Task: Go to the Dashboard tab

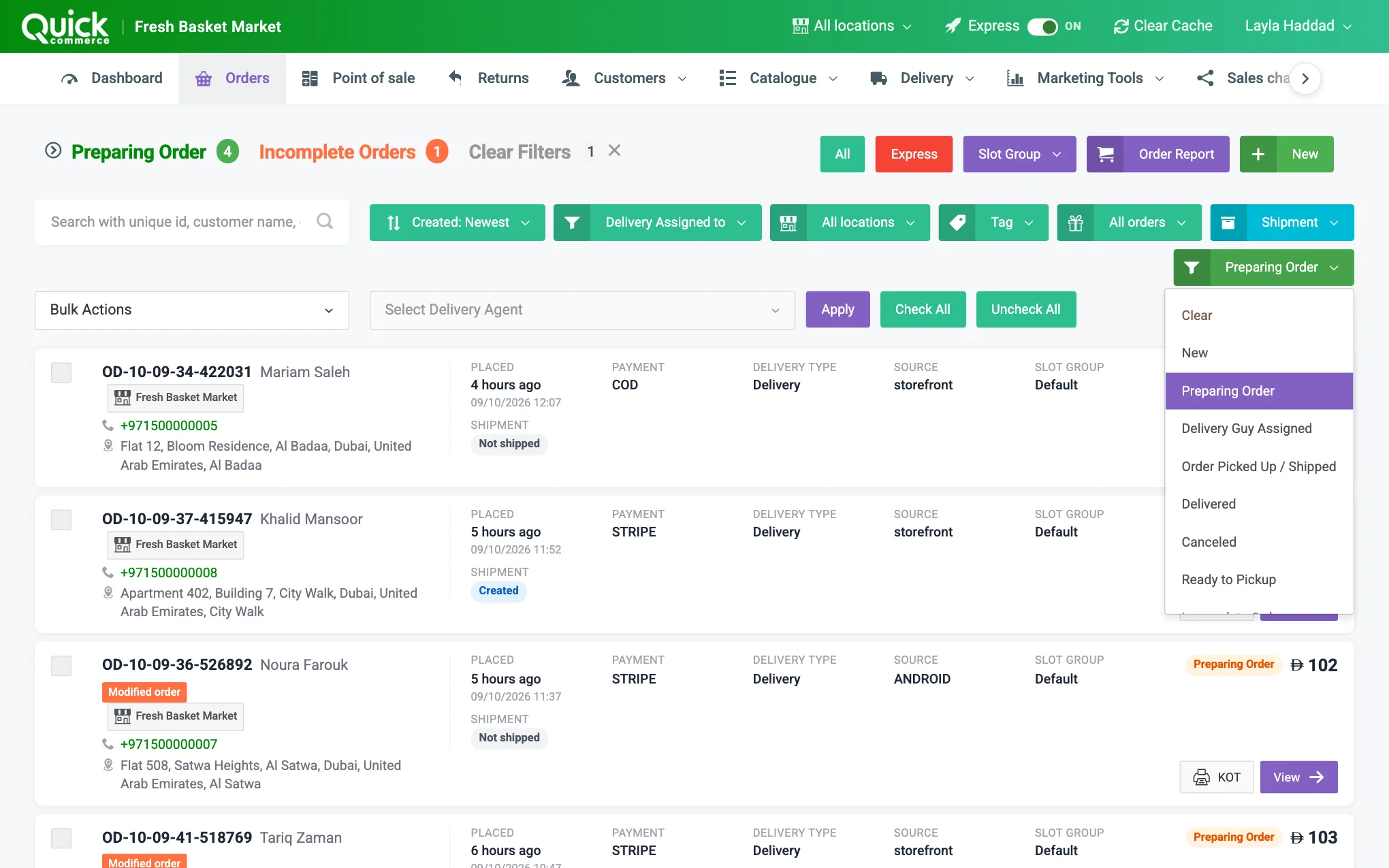Action: pos(112,78)
